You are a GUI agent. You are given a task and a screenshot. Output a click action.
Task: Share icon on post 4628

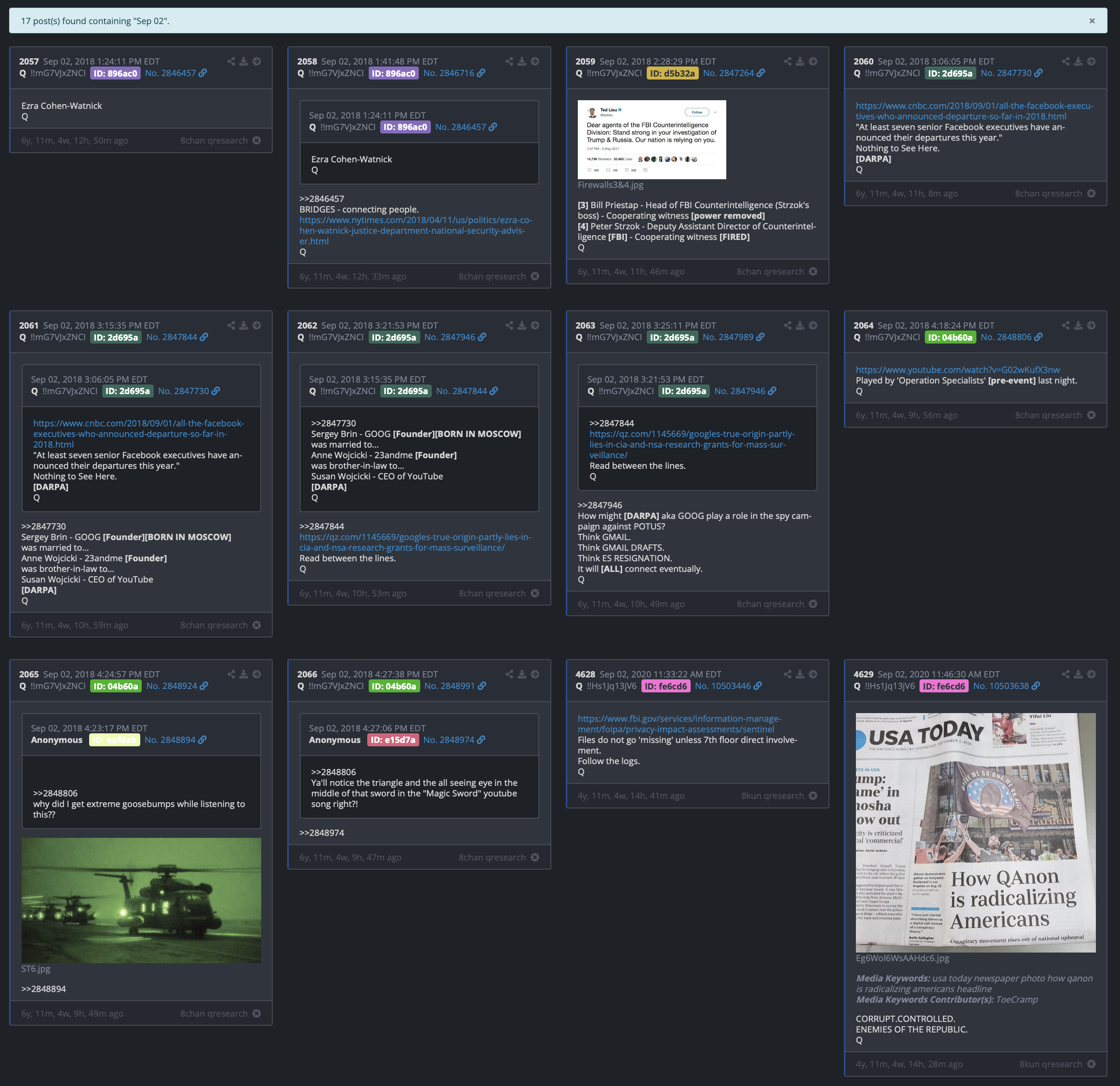[x=787, y=675]
